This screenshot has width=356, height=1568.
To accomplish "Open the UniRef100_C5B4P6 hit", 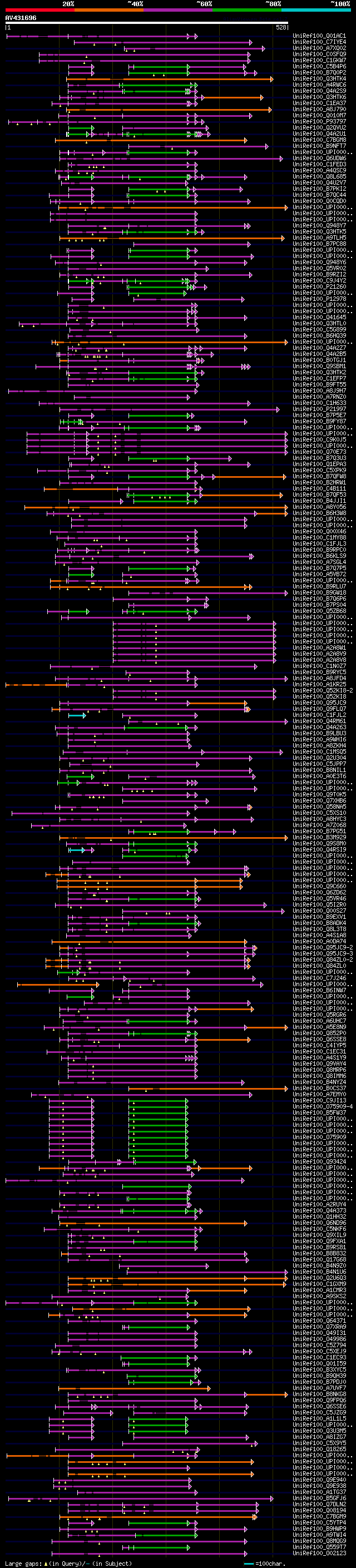I will 319,66.
